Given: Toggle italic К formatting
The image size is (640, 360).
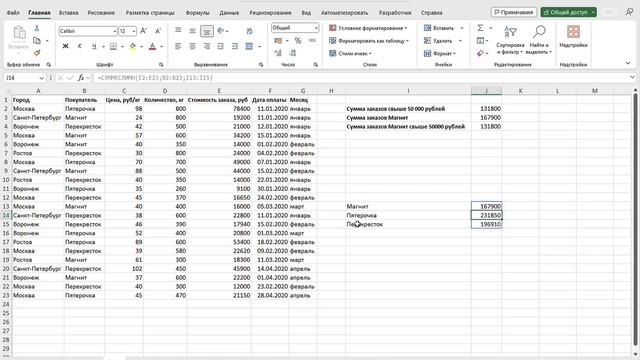Looking at the screenshot, I should pyautogui.click(x=80, y=47).
